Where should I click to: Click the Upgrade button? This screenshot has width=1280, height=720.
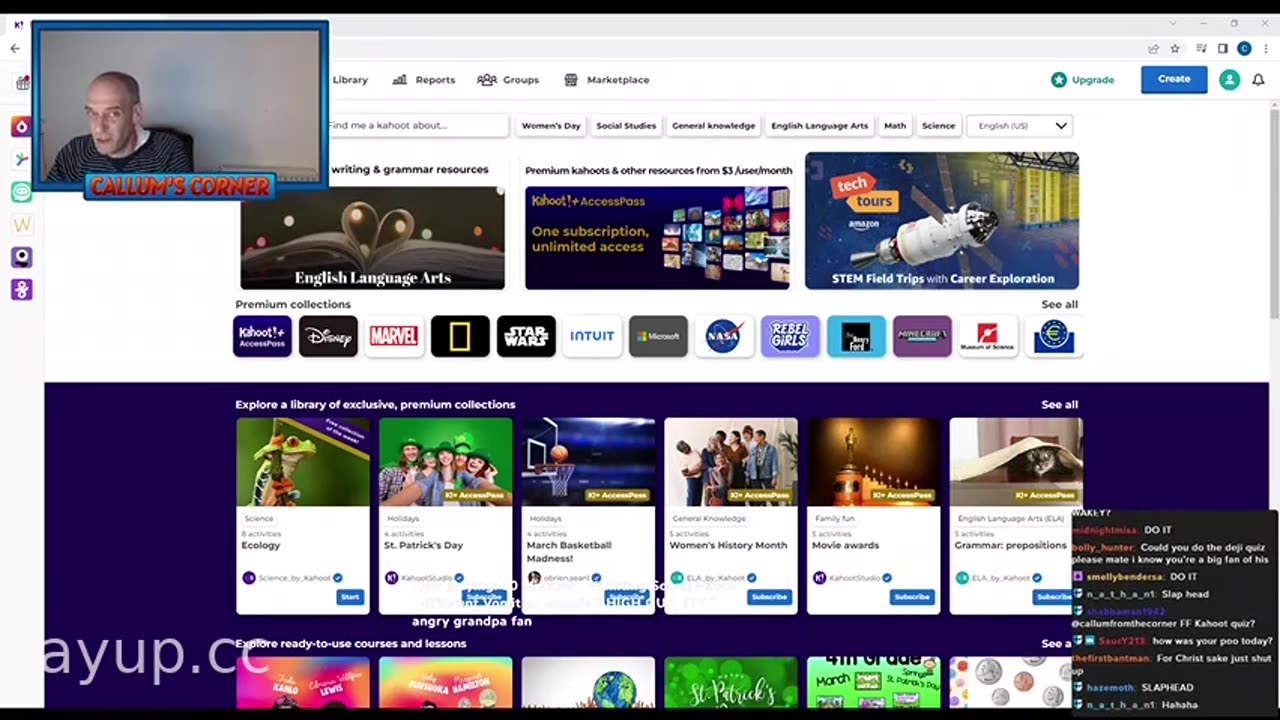[x=1083, y=80]
